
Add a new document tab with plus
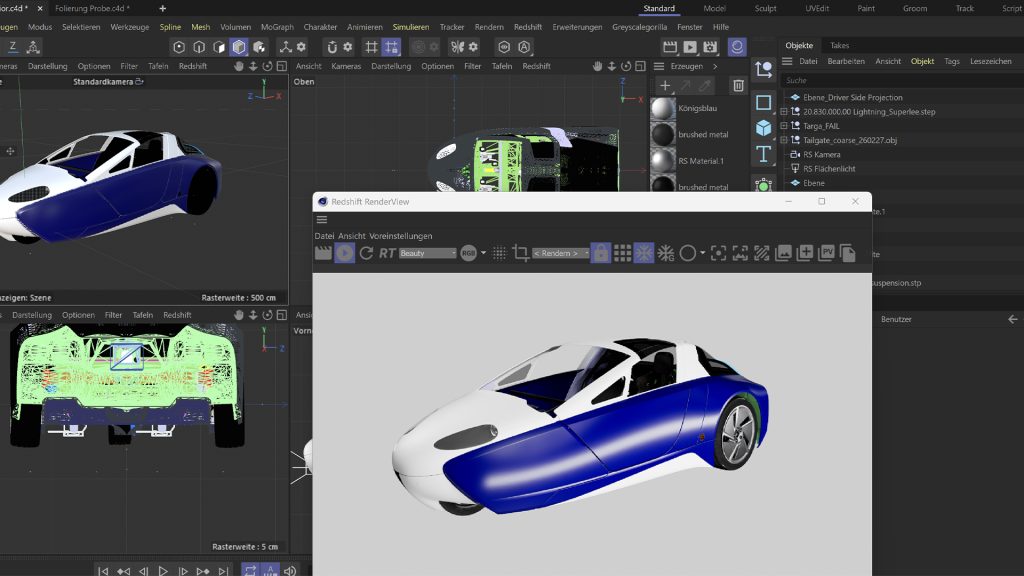pyautogui.click(x=163, y=8)
